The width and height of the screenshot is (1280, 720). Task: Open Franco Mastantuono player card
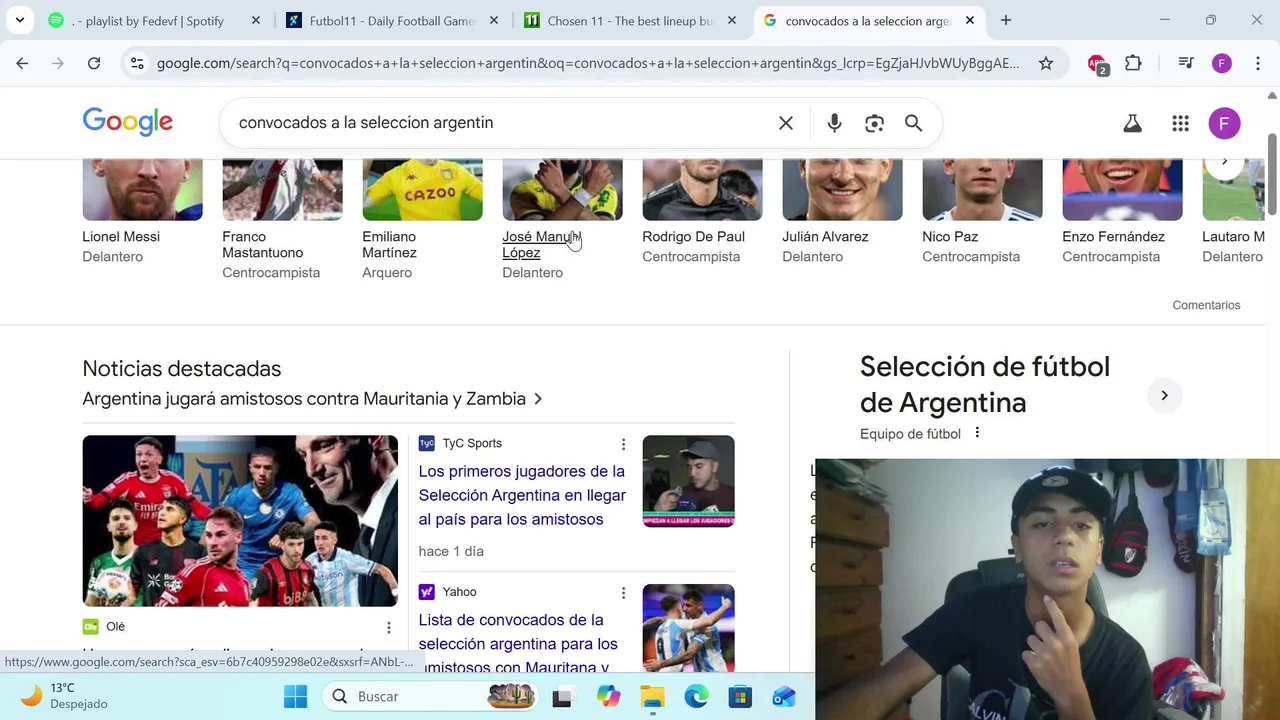coord(282,220)
